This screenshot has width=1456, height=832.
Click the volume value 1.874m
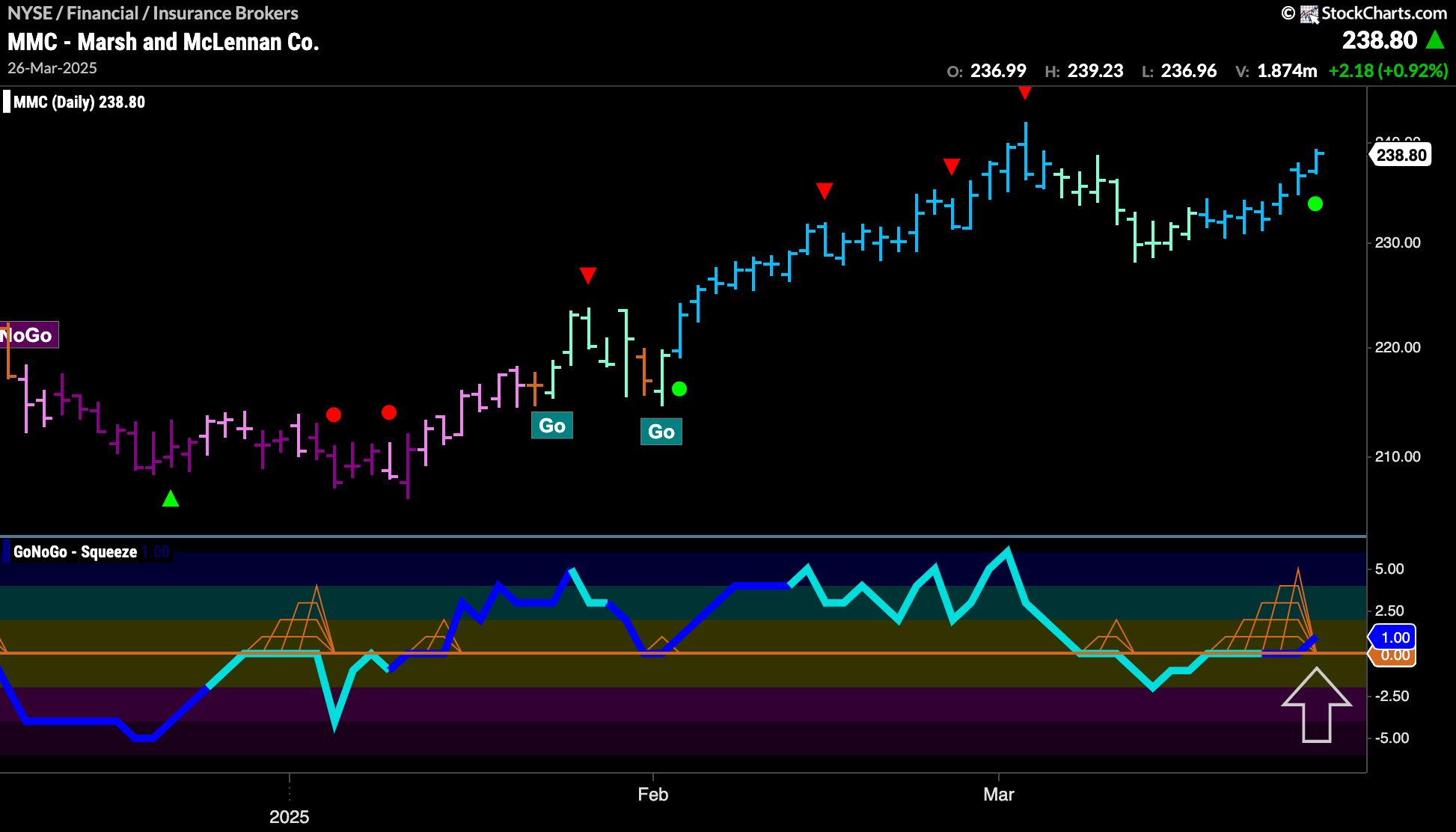(x=1287, y=71)
